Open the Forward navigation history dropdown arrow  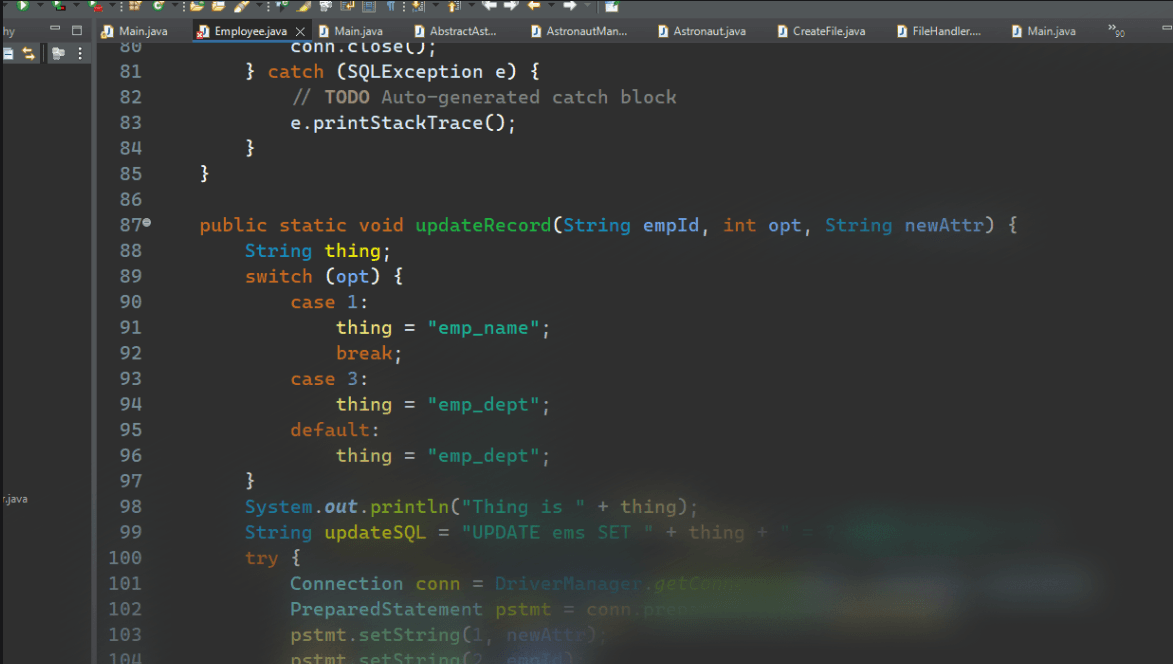tap(587, 6)
